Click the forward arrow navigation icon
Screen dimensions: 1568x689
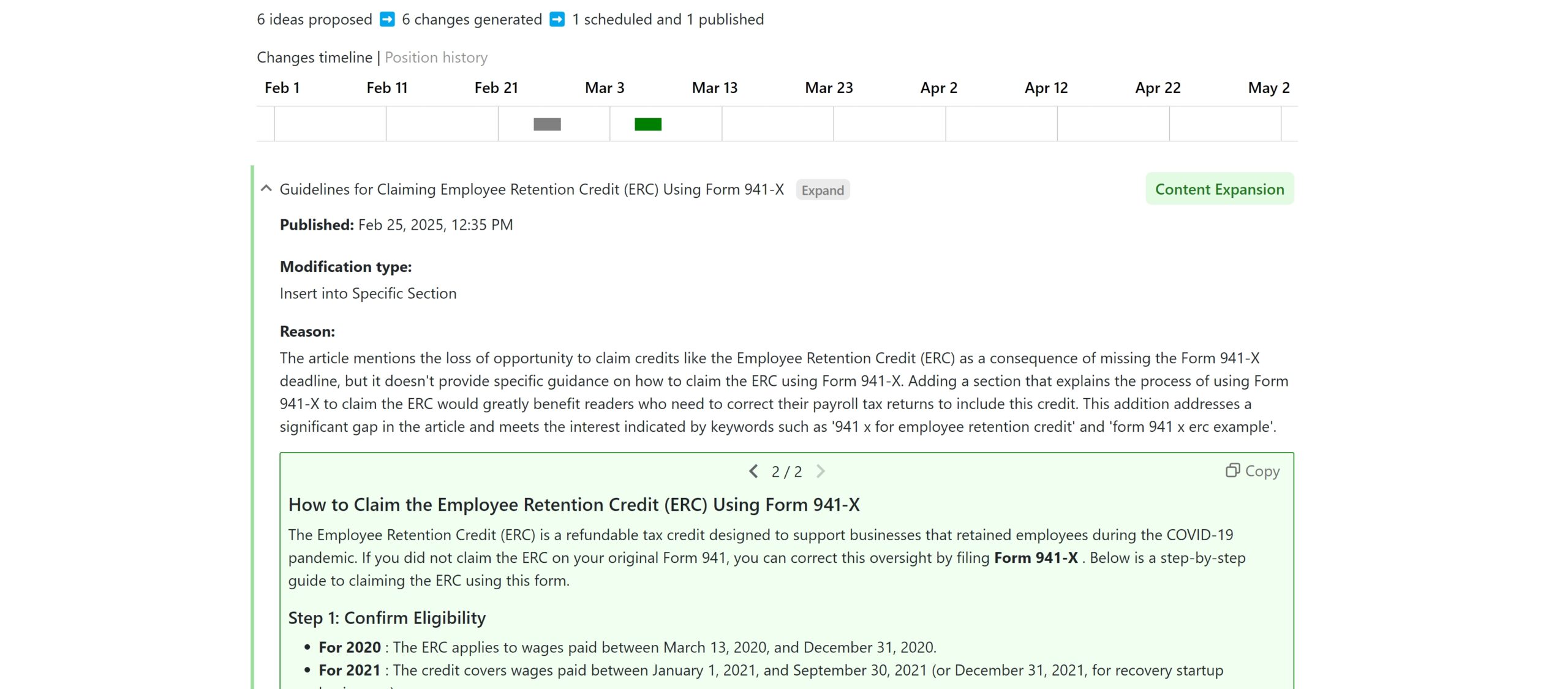pos(820,471)
